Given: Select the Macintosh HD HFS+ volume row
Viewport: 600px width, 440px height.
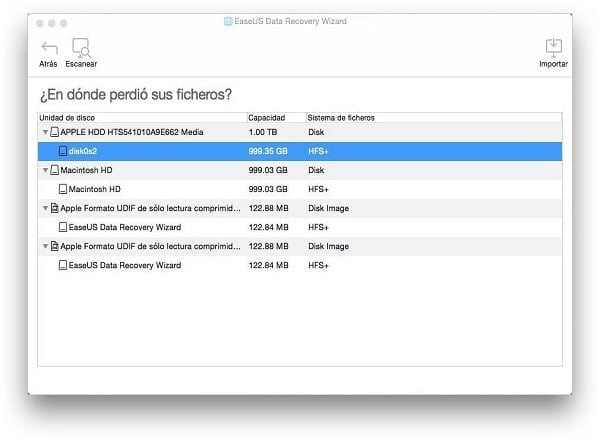Looking at the screenshot, I should (300, 189).
